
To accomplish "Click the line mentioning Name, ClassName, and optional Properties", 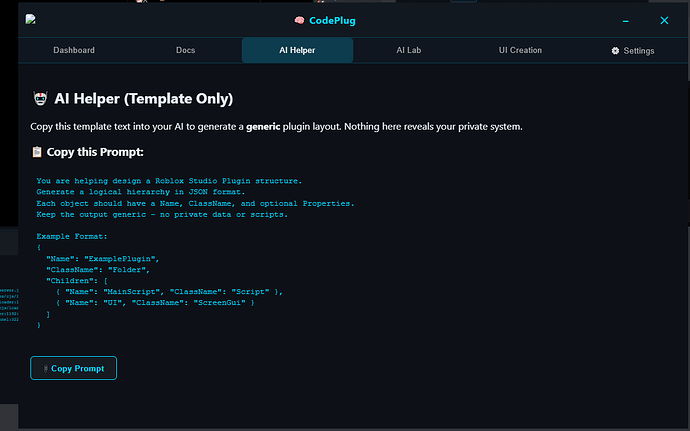I will click(195, 203).
